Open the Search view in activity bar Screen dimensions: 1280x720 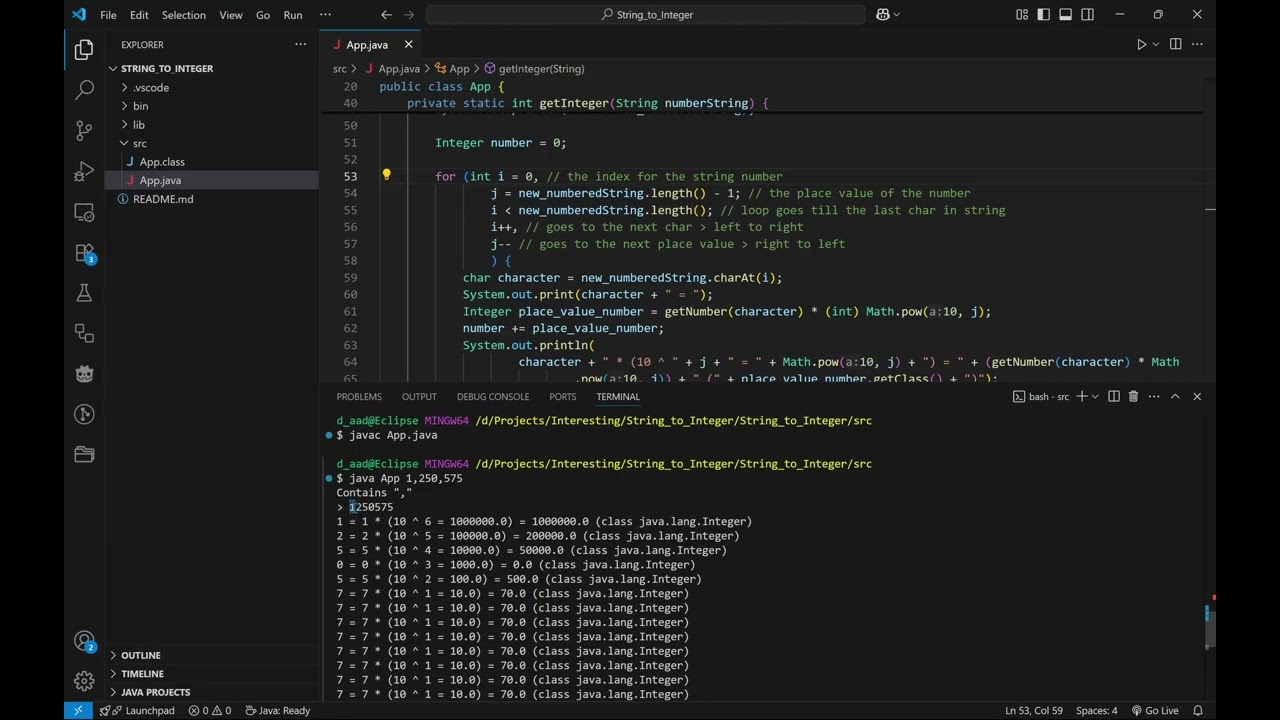[x=84, y=89]
